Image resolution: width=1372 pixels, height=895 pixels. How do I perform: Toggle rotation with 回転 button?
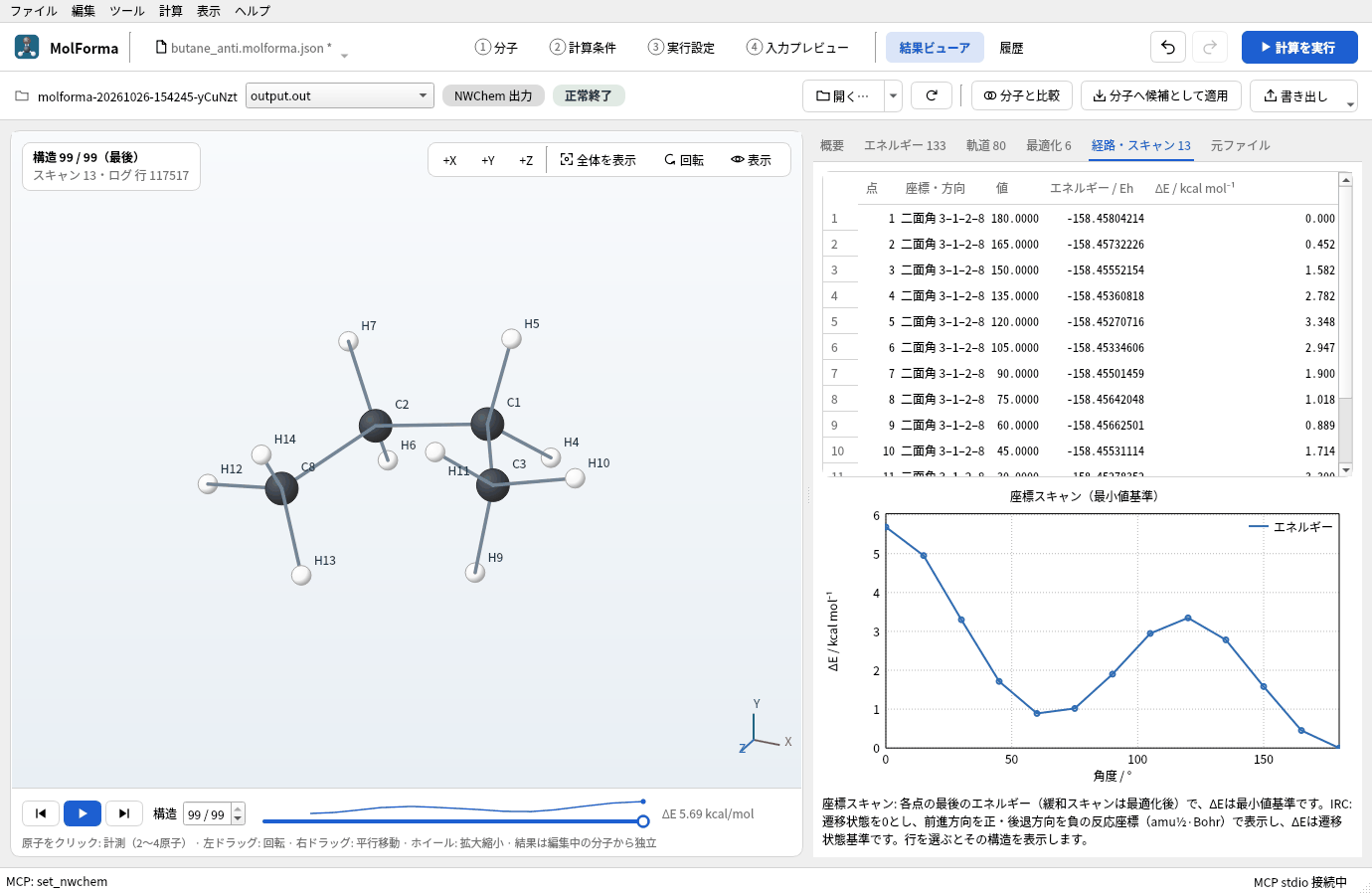pyautogui.click(x=684, y=160)
